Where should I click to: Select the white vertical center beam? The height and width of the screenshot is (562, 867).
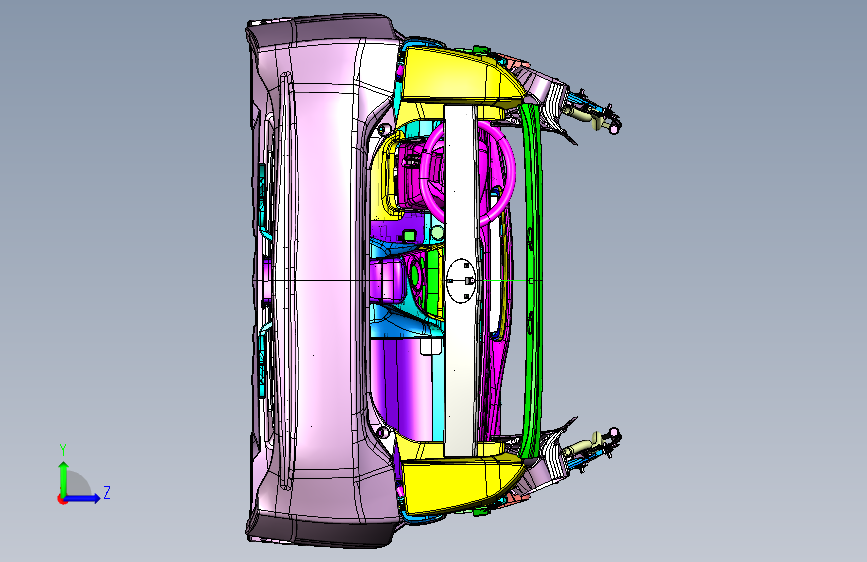[x=460, y=280]
